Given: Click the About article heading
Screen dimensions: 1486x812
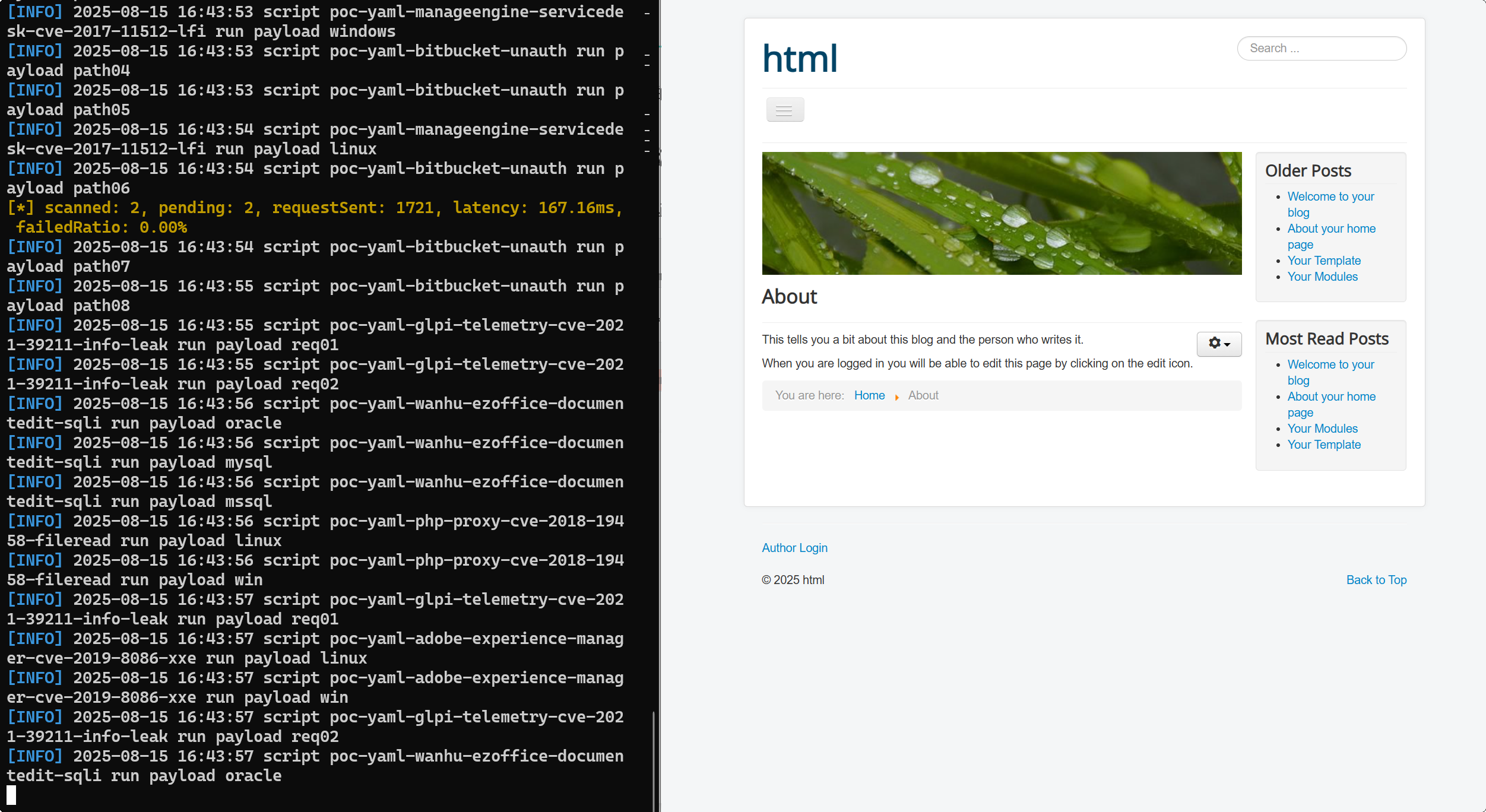Looking at the screenshot, I should [789, 297].
